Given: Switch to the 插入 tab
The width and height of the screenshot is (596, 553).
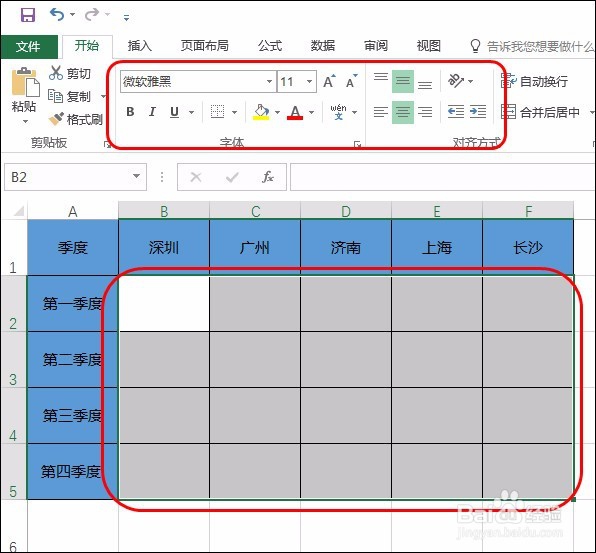Looking at the screenshot, I should tap(139, 46).
